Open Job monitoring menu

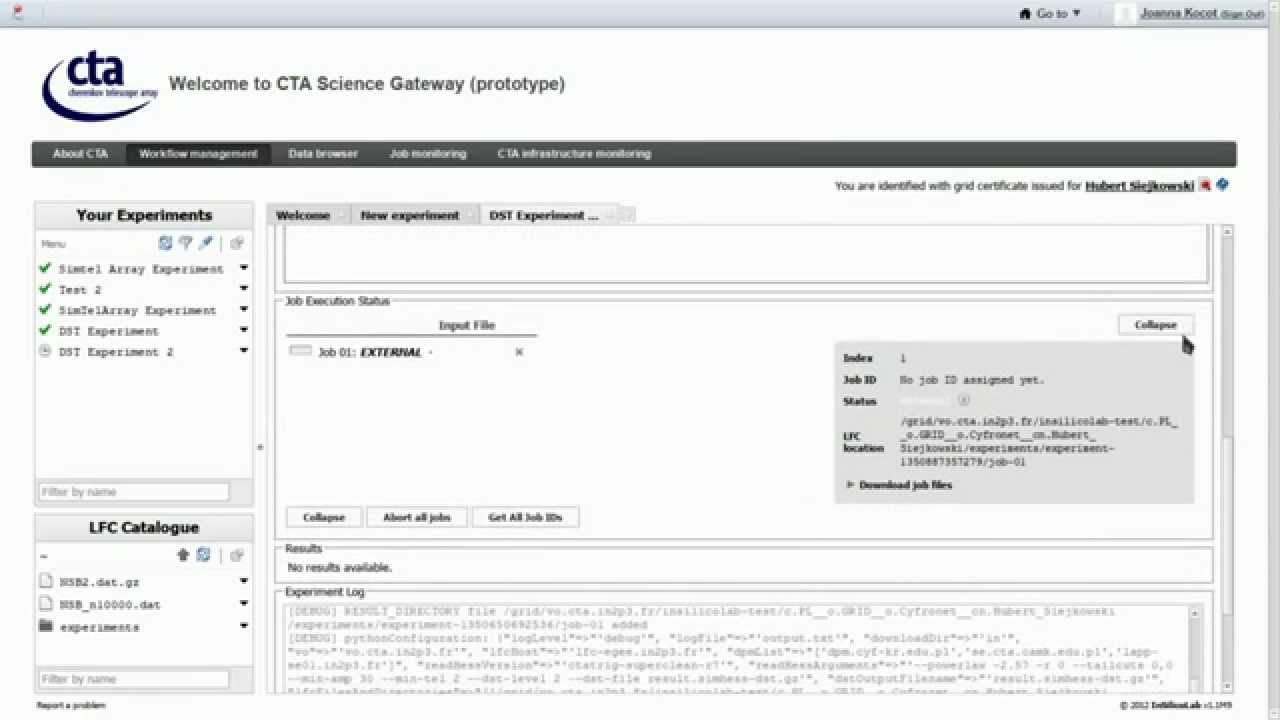point(428,154)
